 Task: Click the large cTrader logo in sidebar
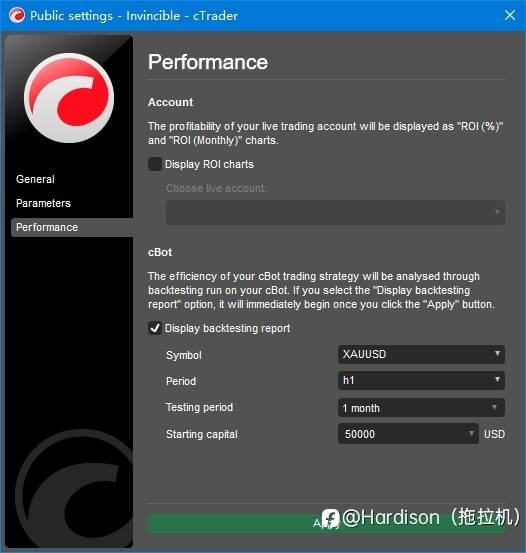[69, 98]
